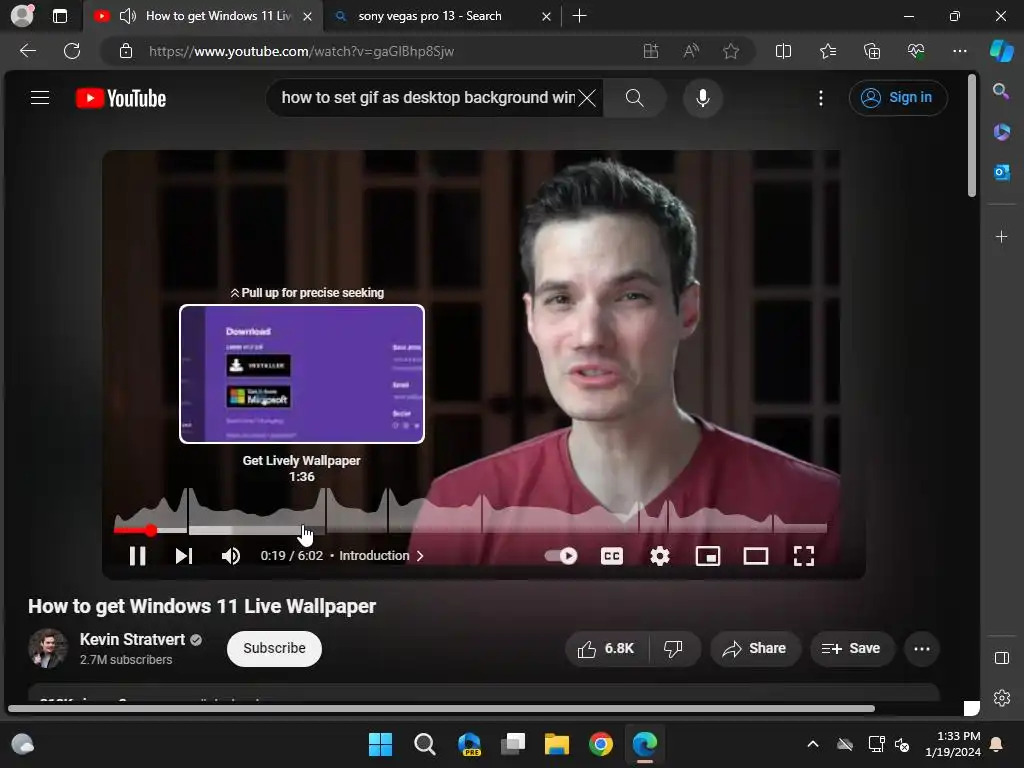Image resolution: width=1024 pixels, height=768 pixels.
Task: Click the vertical page scrollbar
Action: click(x=972, y=135)
